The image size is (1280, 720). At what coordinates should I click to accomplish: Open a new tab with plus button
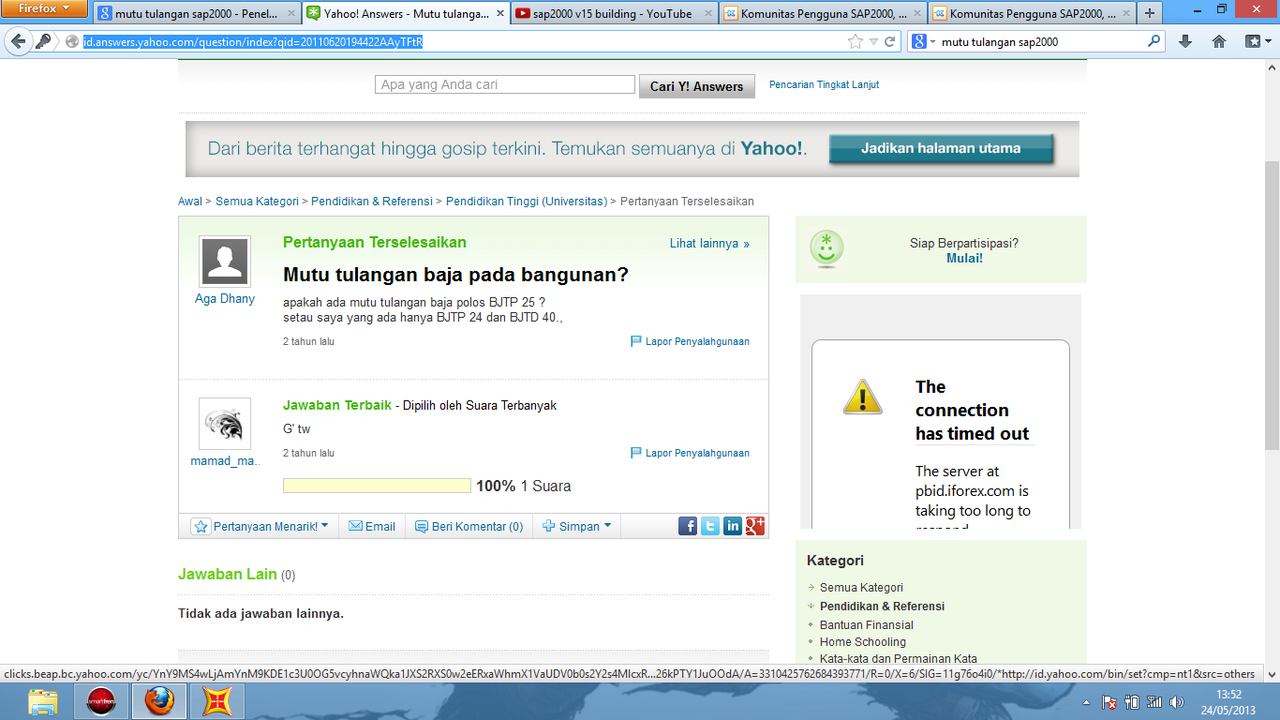pos(1150,14)
